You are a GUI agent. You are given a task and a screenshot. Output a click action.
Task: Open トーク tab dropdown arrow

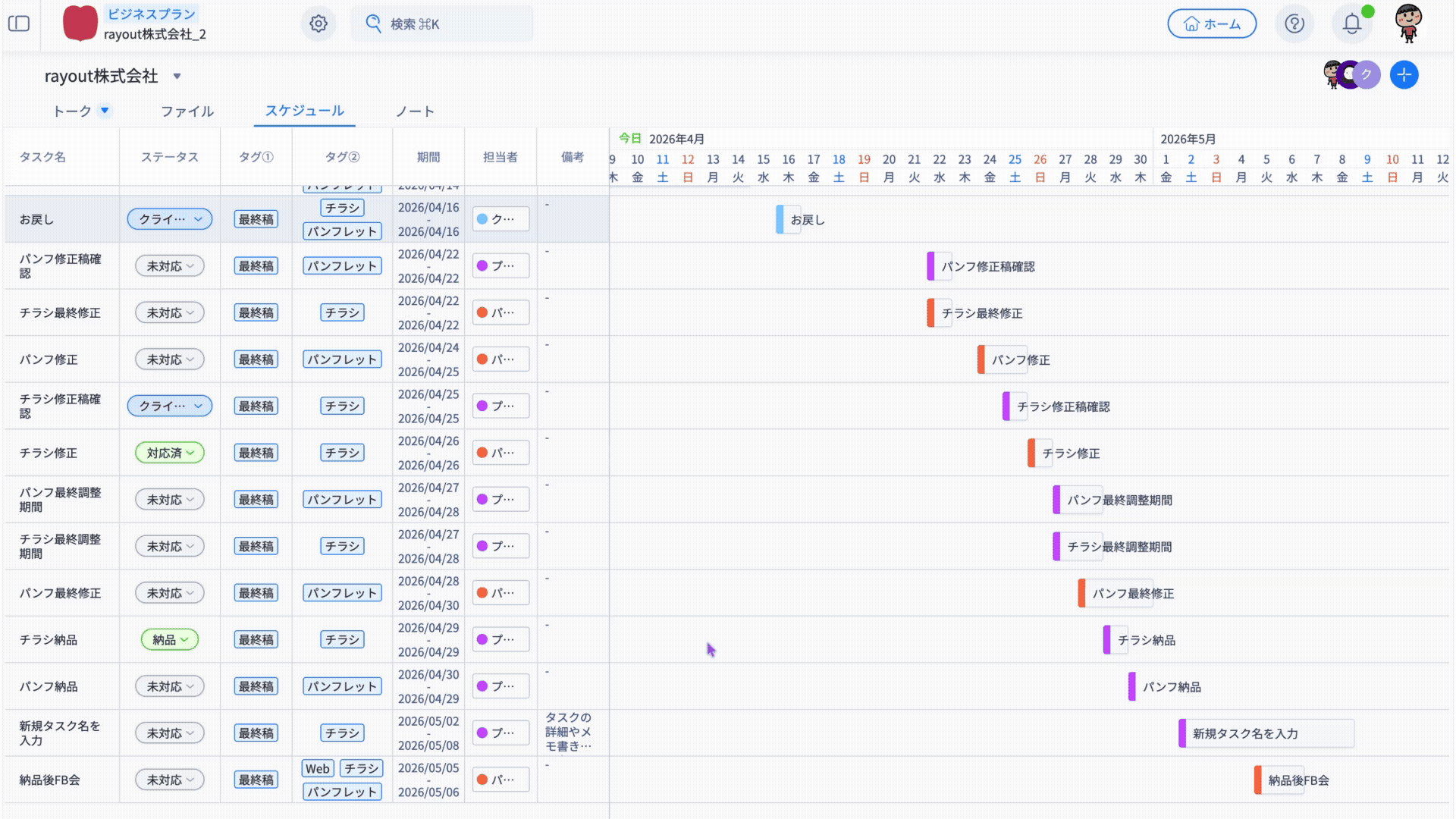pyautogui.click(x=105, y=111)
